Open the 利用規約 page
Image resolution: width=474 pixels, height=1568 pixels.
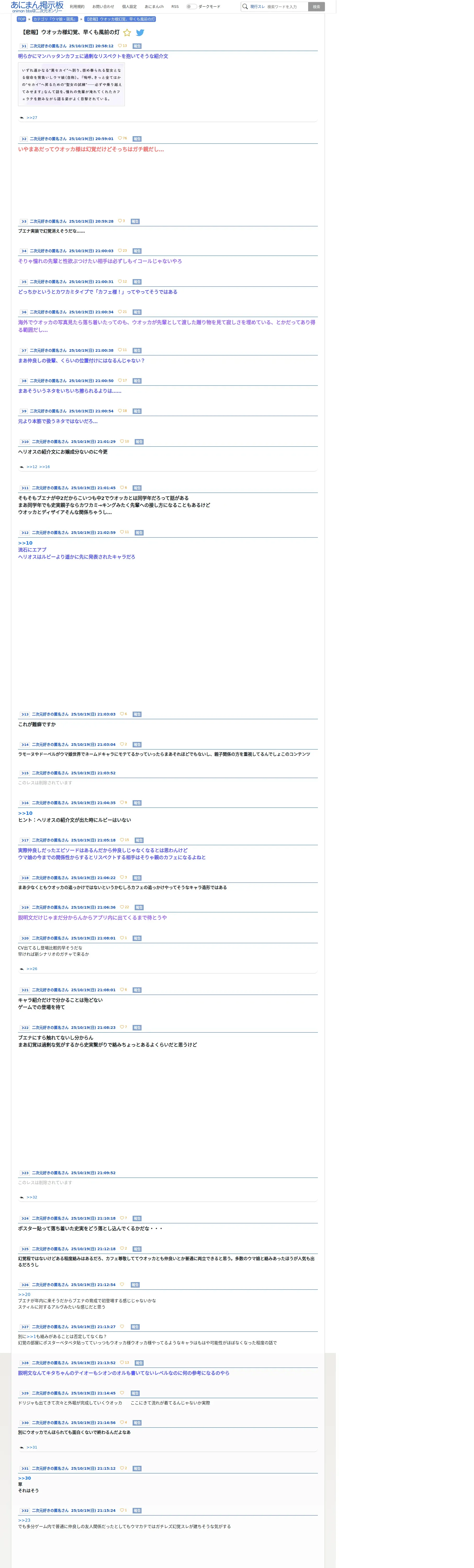77,7
